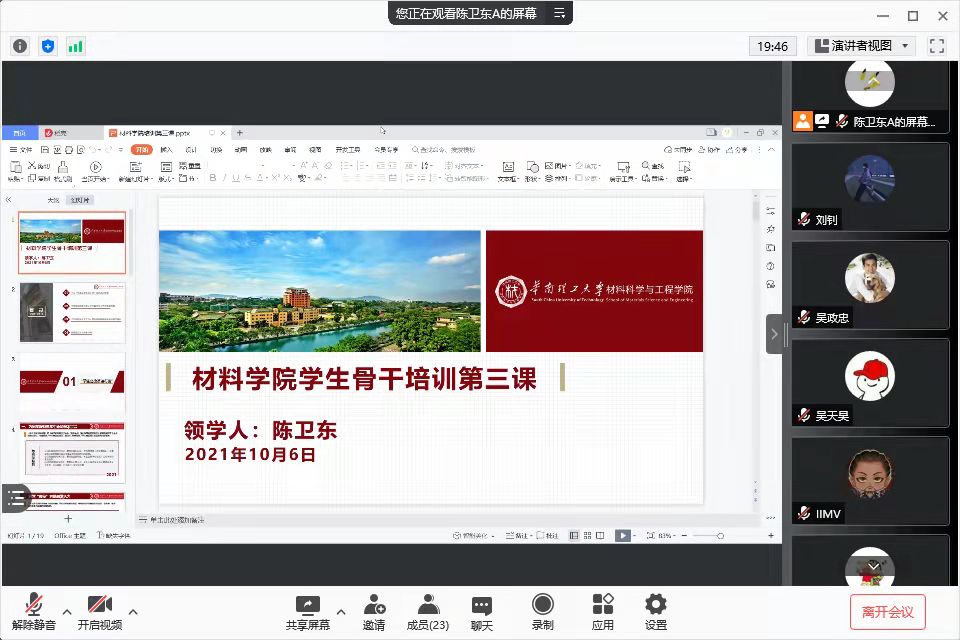Open the 成员(23) members list
The height and width of the screenshot is (640, 960).
[427, 612]
